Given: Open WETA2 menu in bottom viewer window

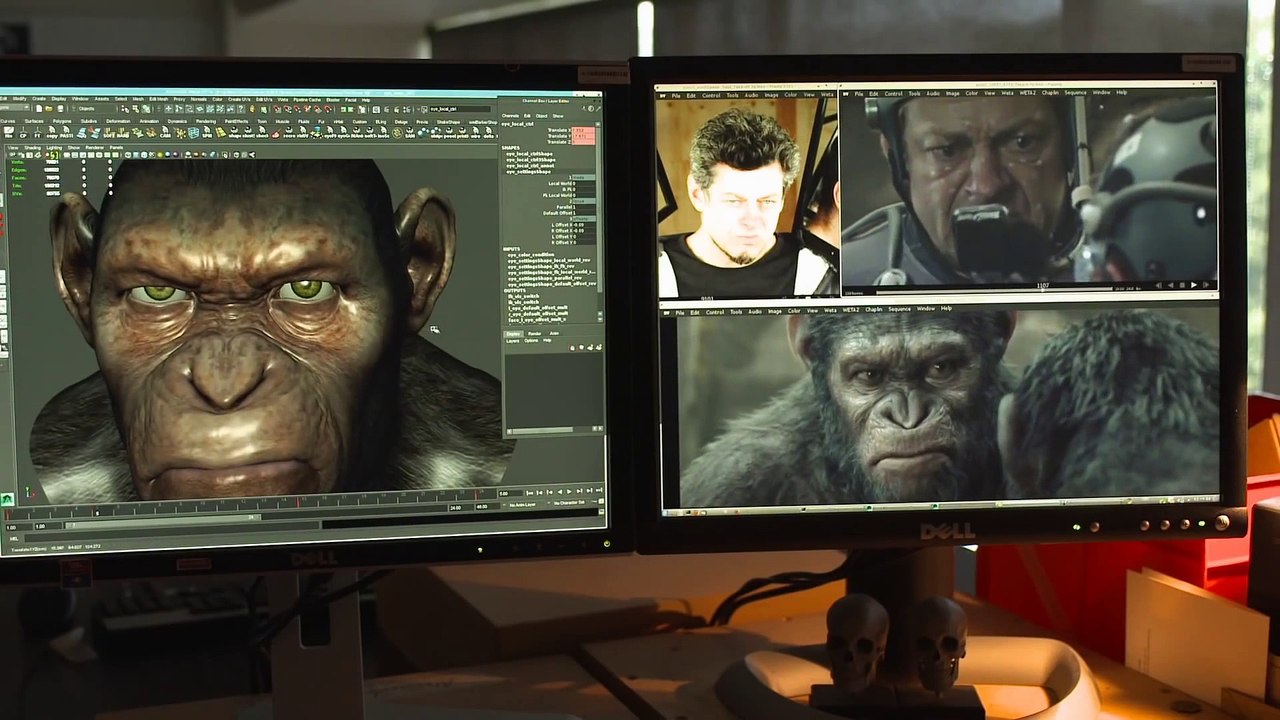Looking at the screenshot, I should pyautogui.click(x=851, y=311).
